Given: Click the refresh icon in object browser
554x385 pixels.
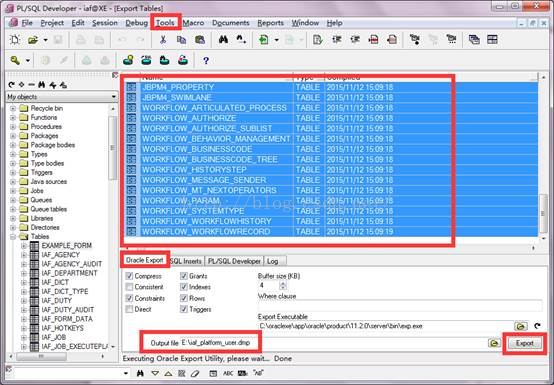Looking at the screenshot, I should (x=11, y=85).
